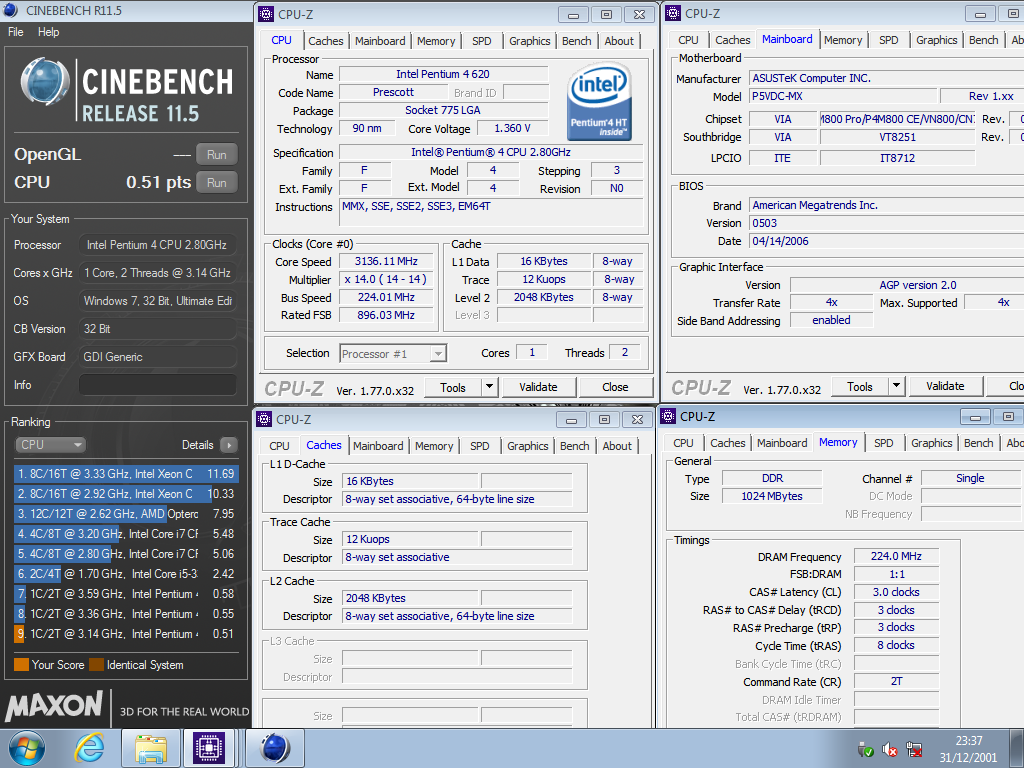The image size is (1024, 768).
Task: Click the volume muted tray icon
Action: 889,750
